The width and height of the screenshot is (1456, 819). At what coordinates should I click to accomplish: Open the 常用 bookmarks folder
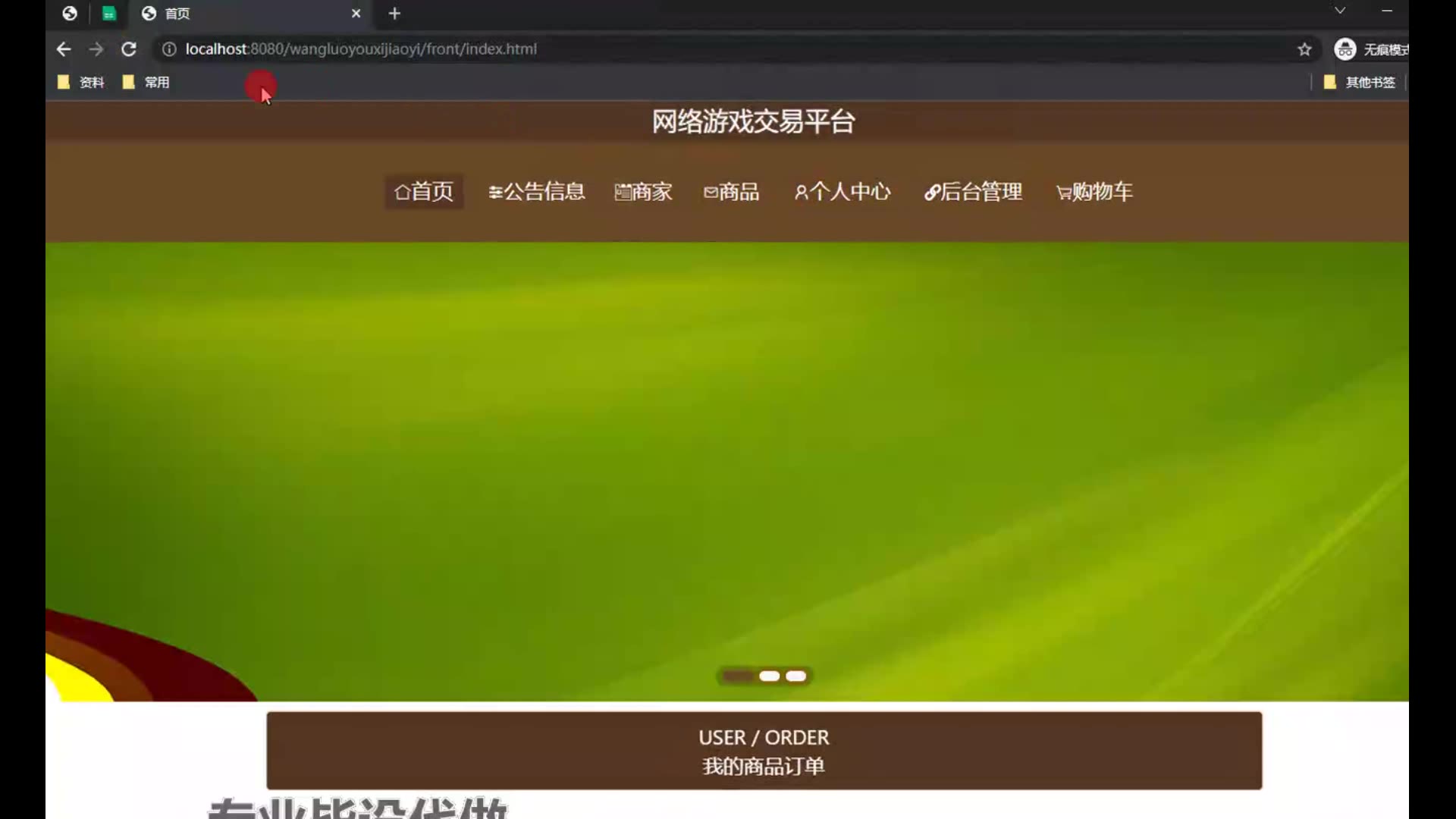146,82
